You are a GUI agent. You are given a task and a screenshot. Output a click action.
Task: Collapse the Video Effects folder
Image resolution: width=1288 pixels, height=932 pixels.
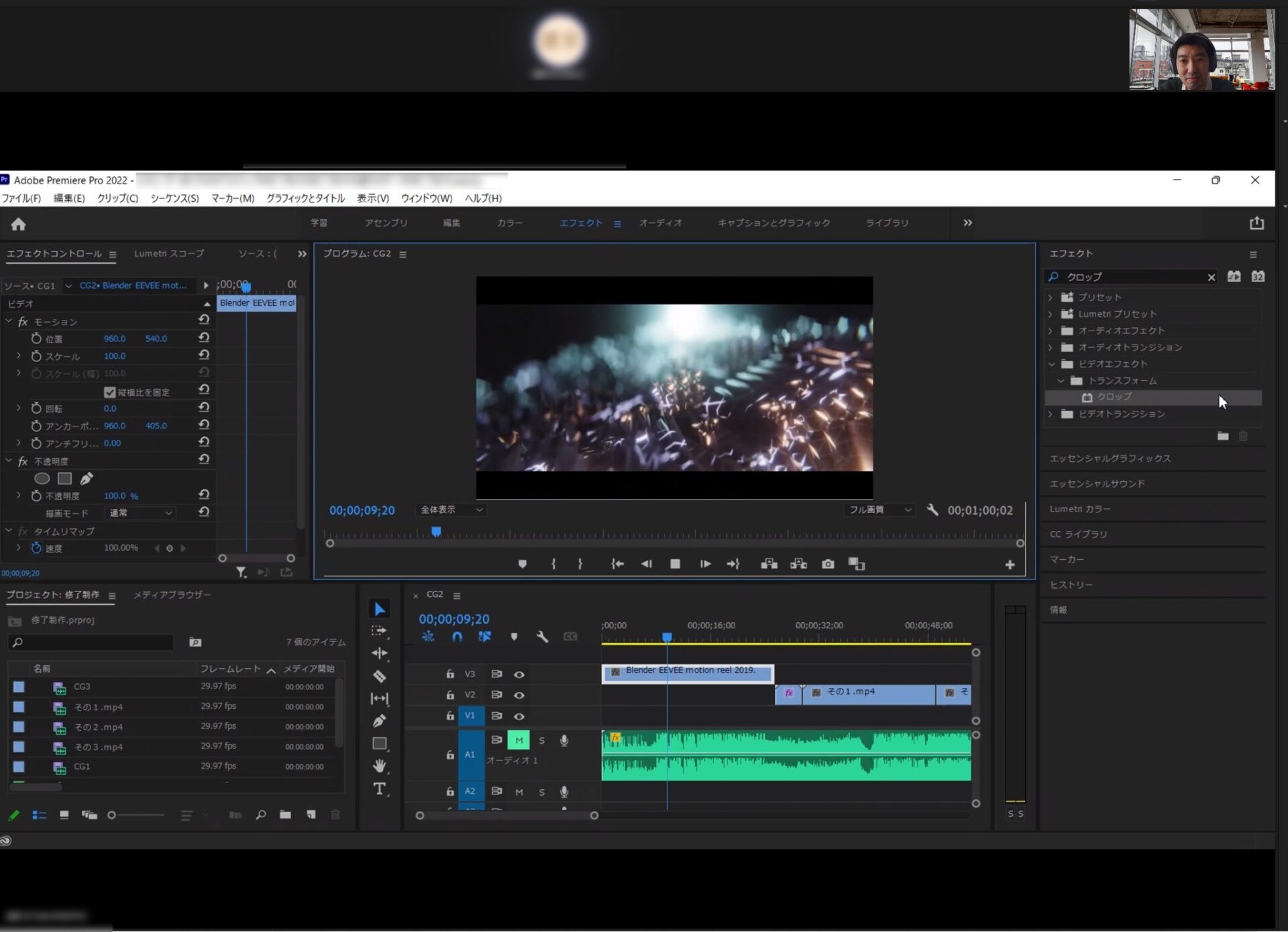[x=1051, y=364]
